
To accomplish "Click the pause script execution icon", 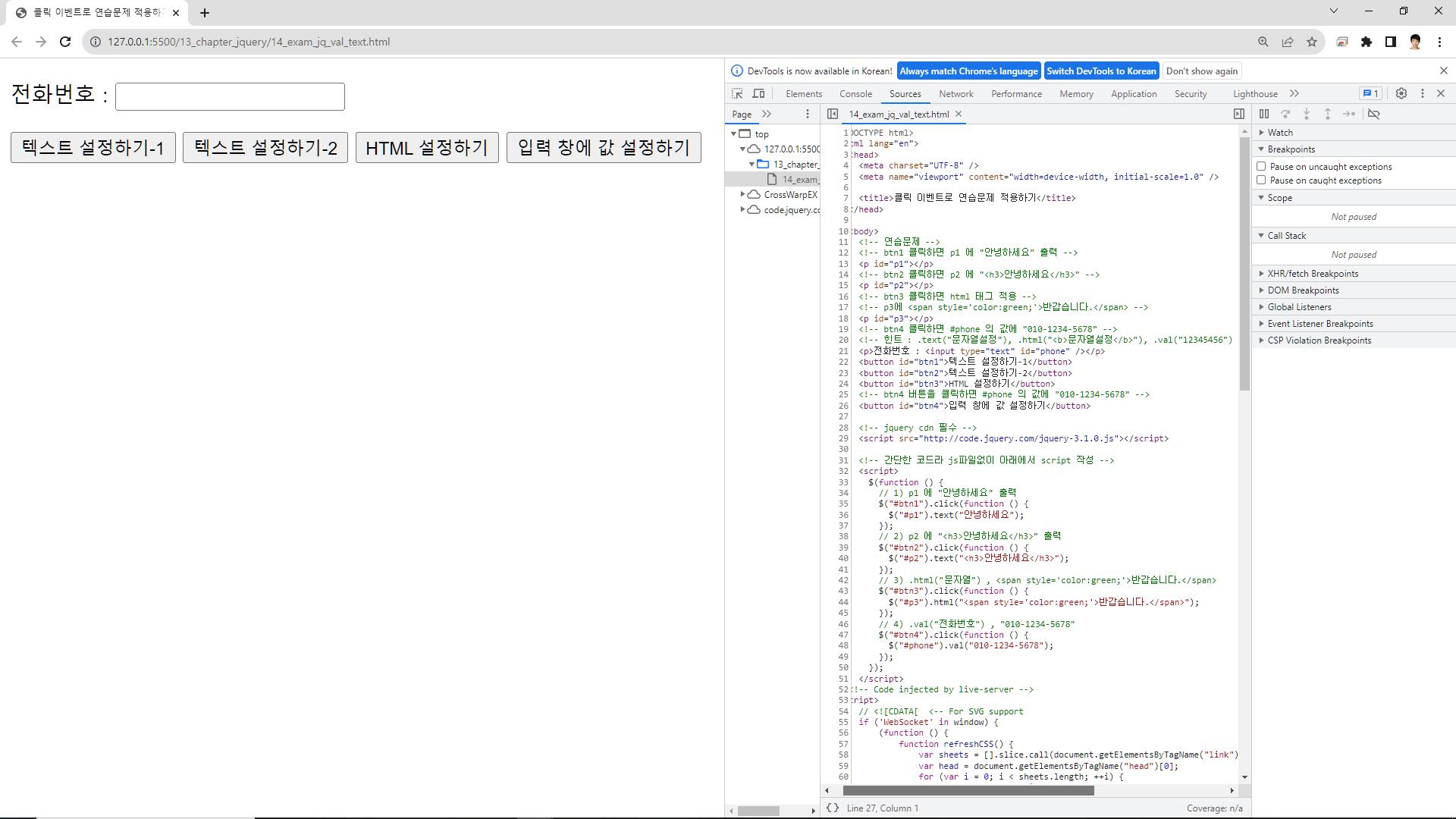I will (1264, 114).
